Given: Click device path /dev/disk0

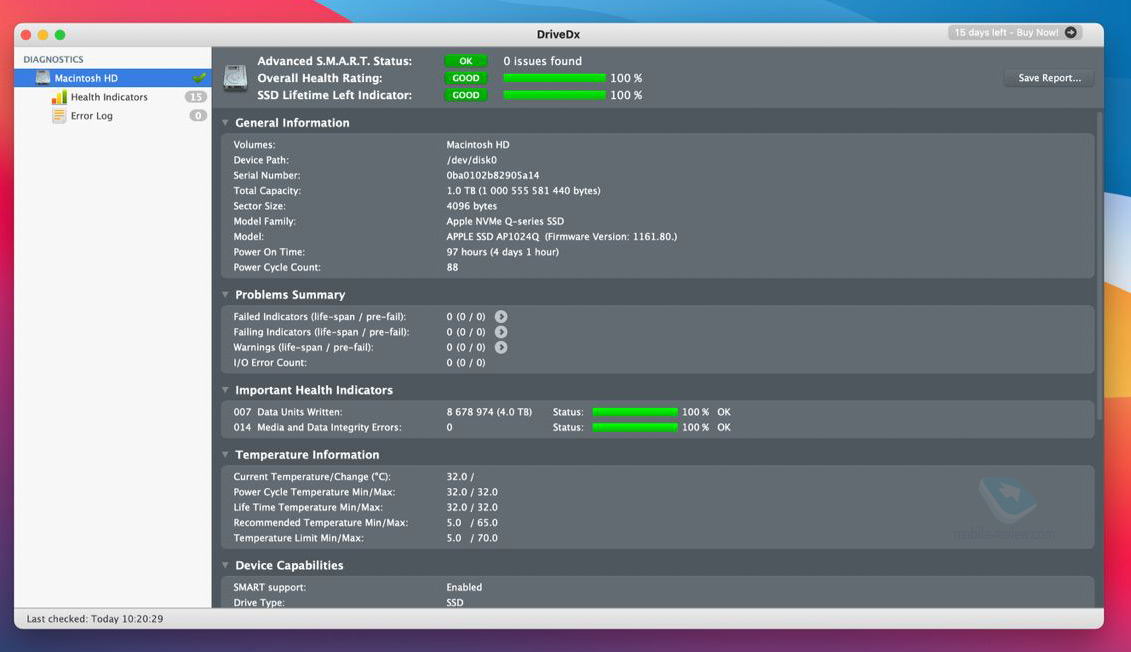Looking at the screenshot, I should tap(471, 160).
